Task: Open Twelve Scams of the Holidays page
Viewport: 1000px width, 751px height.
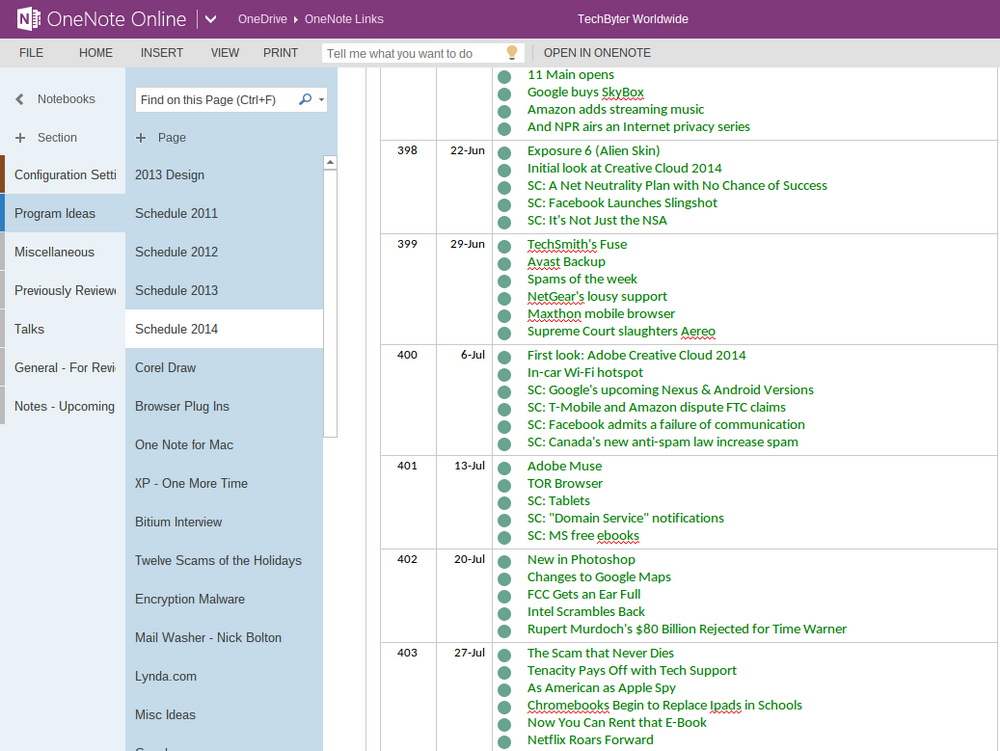Action: (x=224, y=560)
